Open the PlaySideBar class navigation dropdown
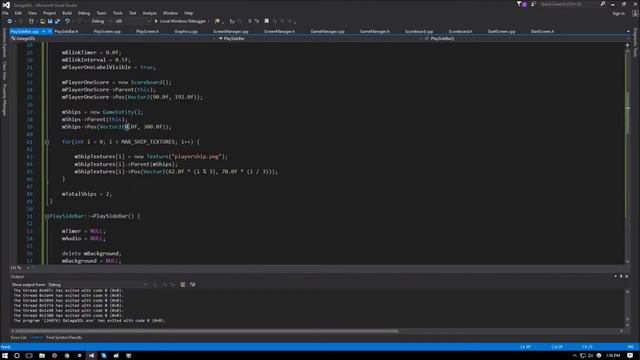This screenshot has height=360, width=640. [x=319, y=38]
